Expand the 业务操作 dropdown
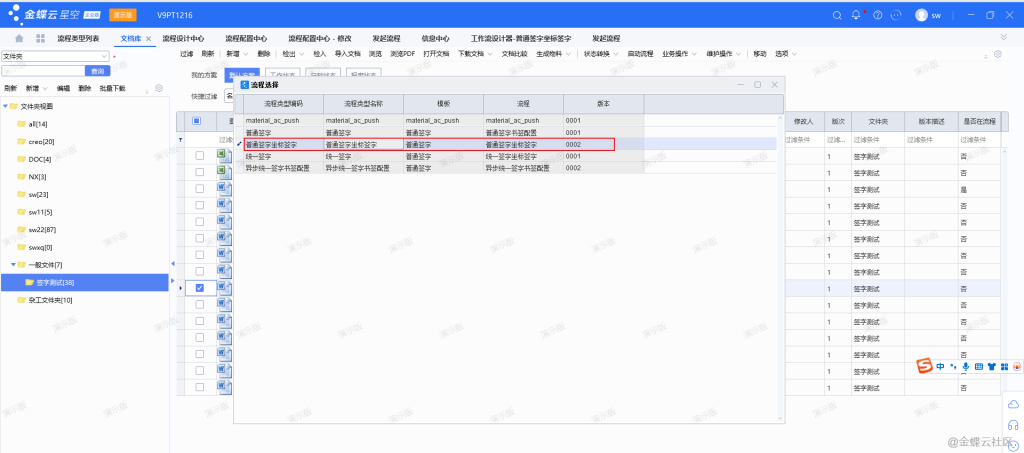Image resolution: width=1024 pixels, height=453 pixels. [694, 54]
